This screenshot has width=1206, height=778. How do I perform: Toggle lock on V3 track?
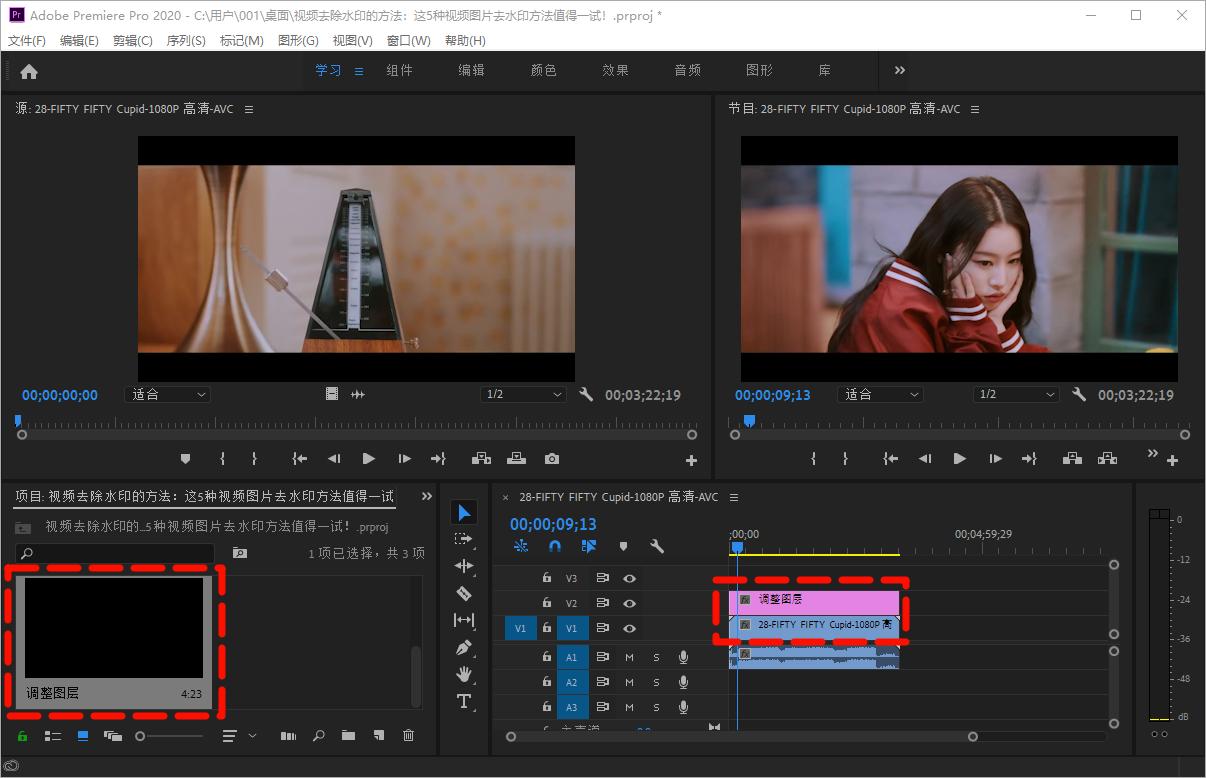(547, 578)
